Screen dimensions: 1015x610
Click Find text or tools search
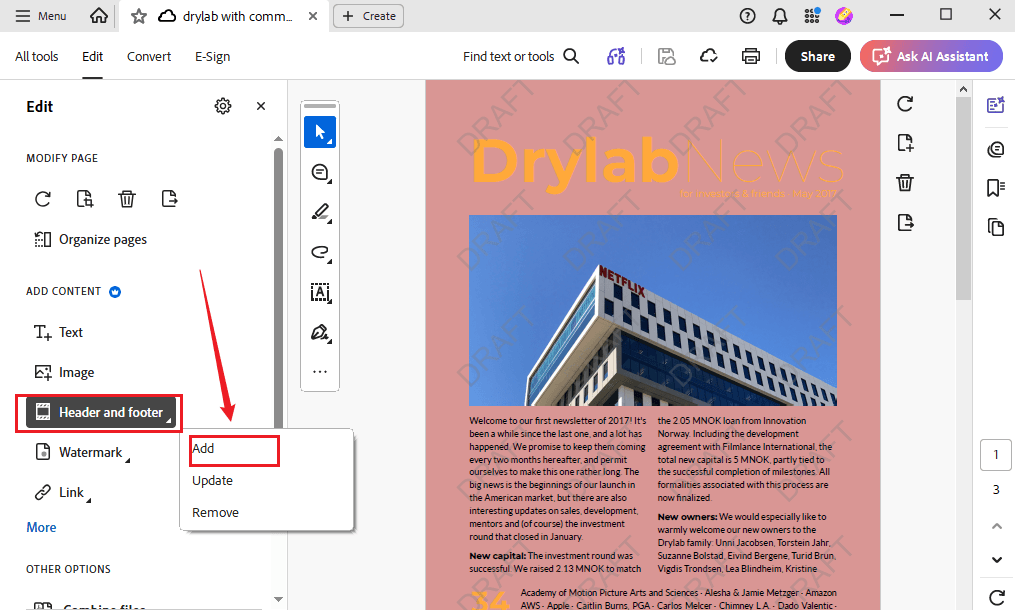(x=520, y=56)
